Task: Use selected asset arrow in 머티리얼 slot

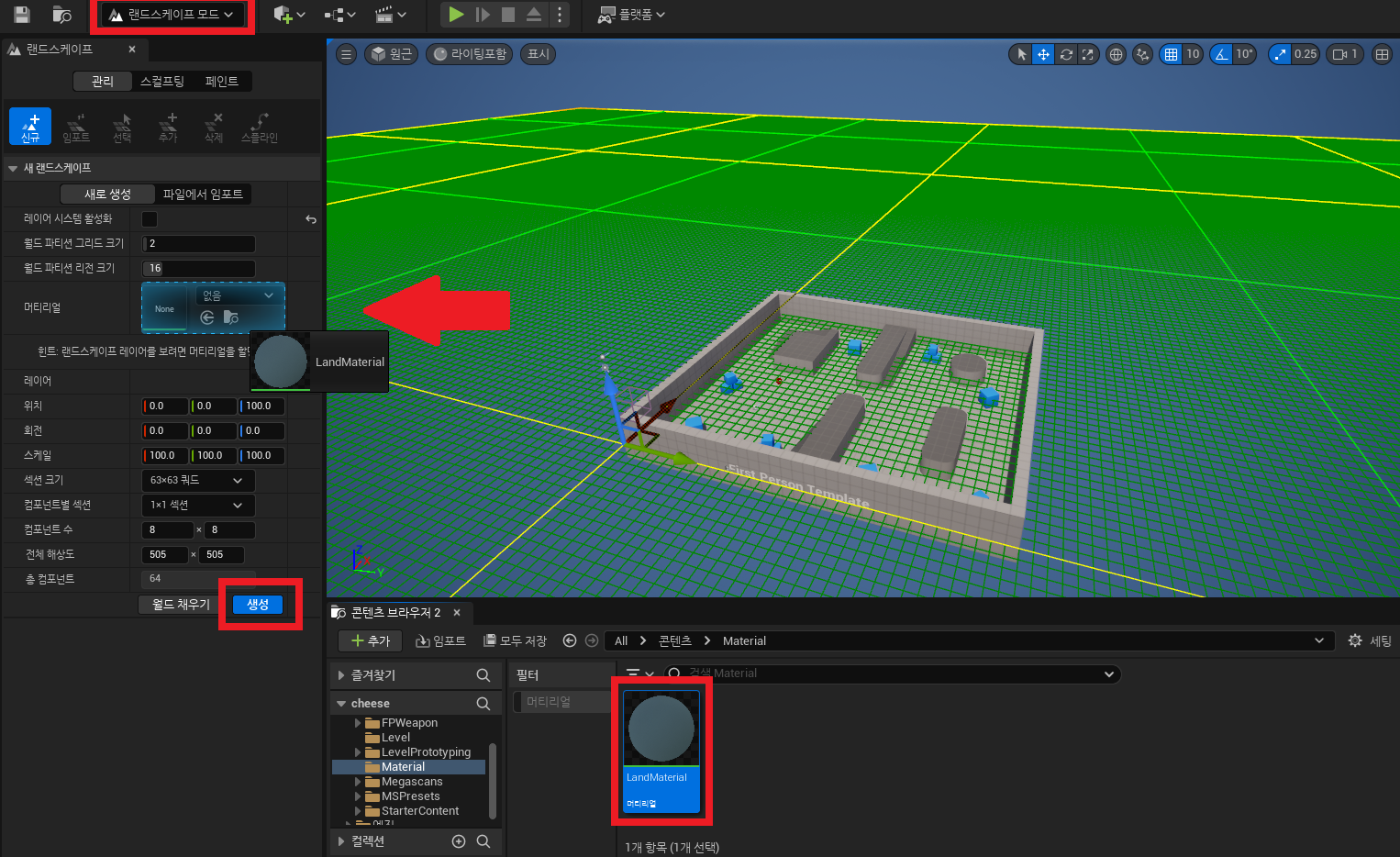Action: (x=207, y=317)
